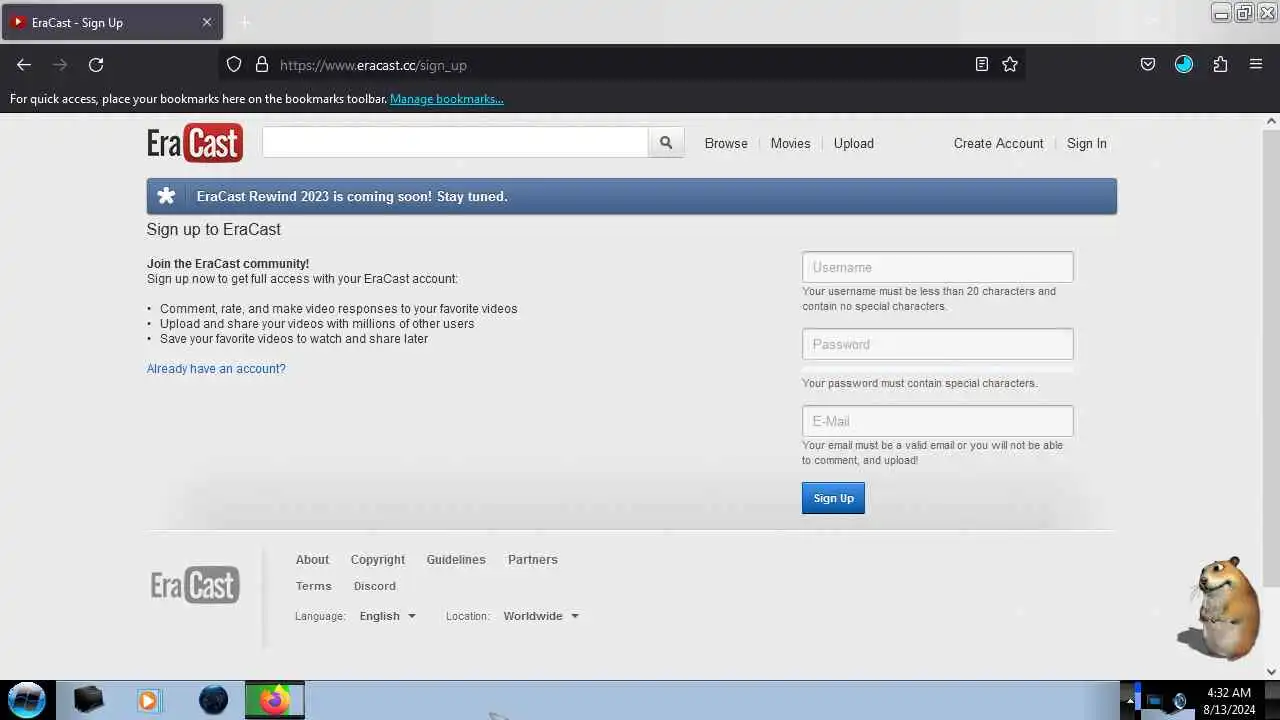Viewport: 1280px width, 720px height.
Task: Open the Browse menu item
Action: (x=726, y=143)
